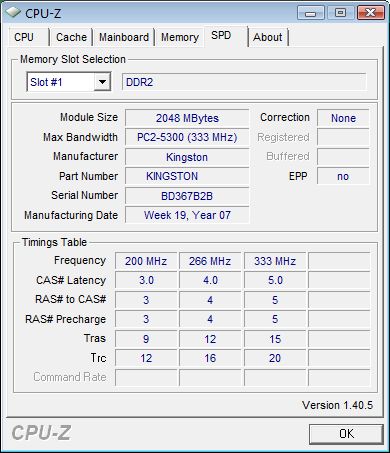Click CAS# Latency value 4.0
The width and height of the screenshot is (390, 453).
(x=210, y=280)
